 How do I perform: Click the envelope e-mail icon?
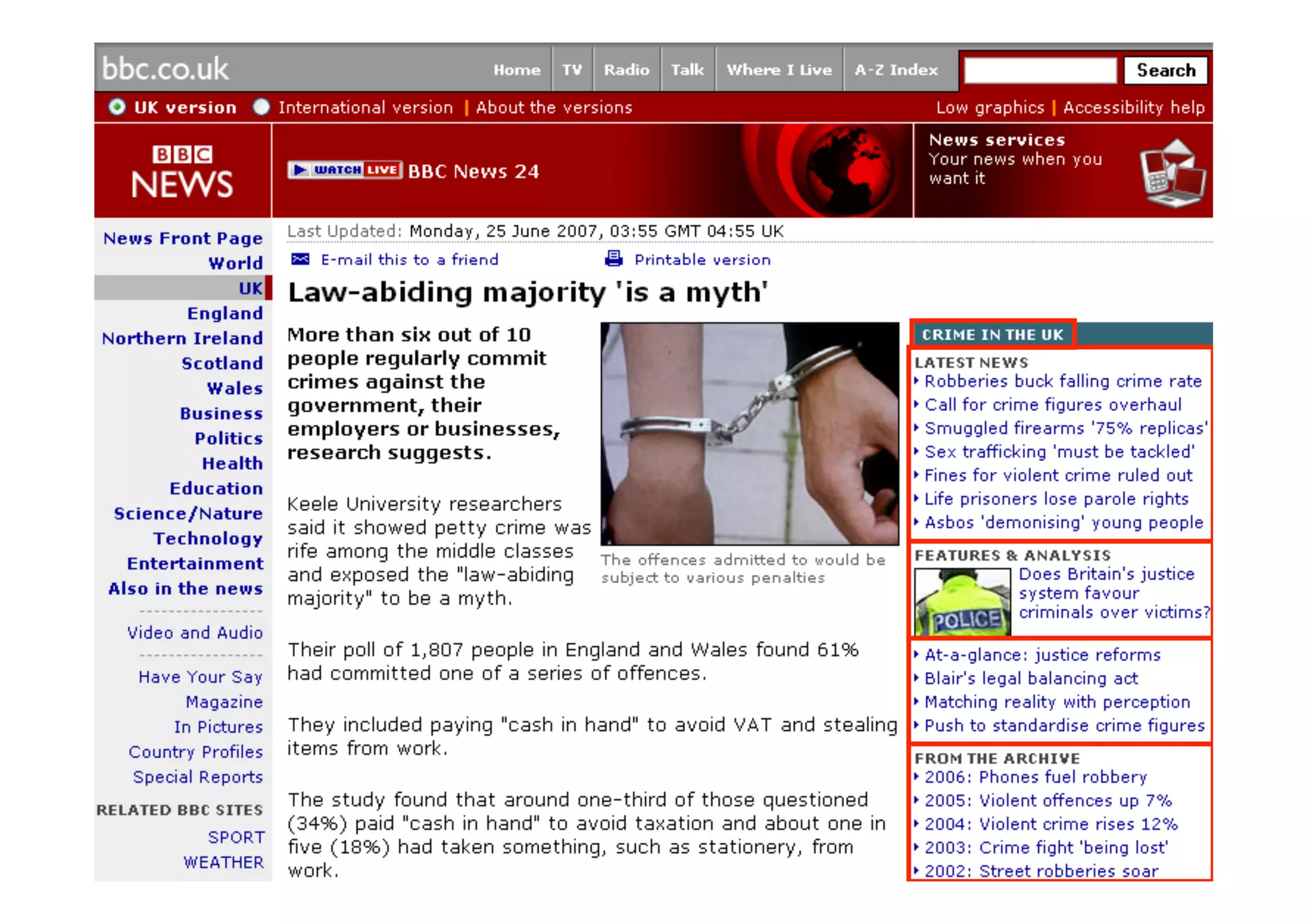coord(300,259)
